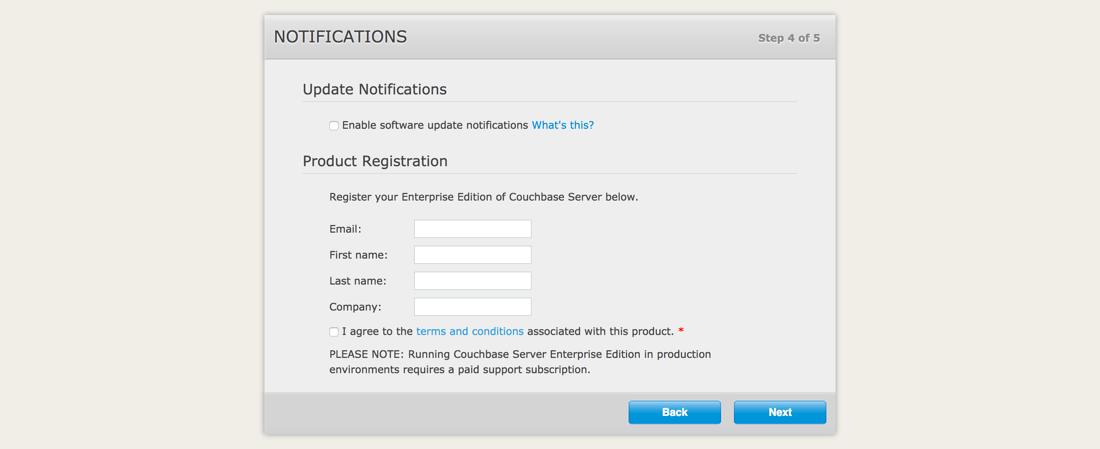Click the "Company:" label
Viewport: 1100px width, 449px height.
tap(356, 307)
